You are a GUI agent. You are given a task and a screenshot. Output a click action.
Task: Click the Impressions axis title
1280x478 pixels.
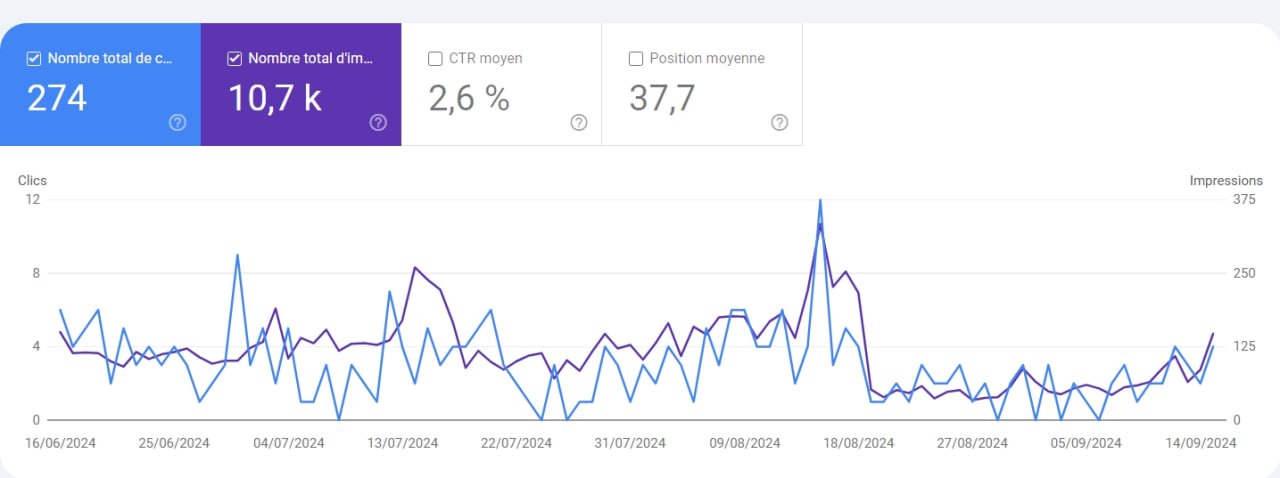[1226, 181]
